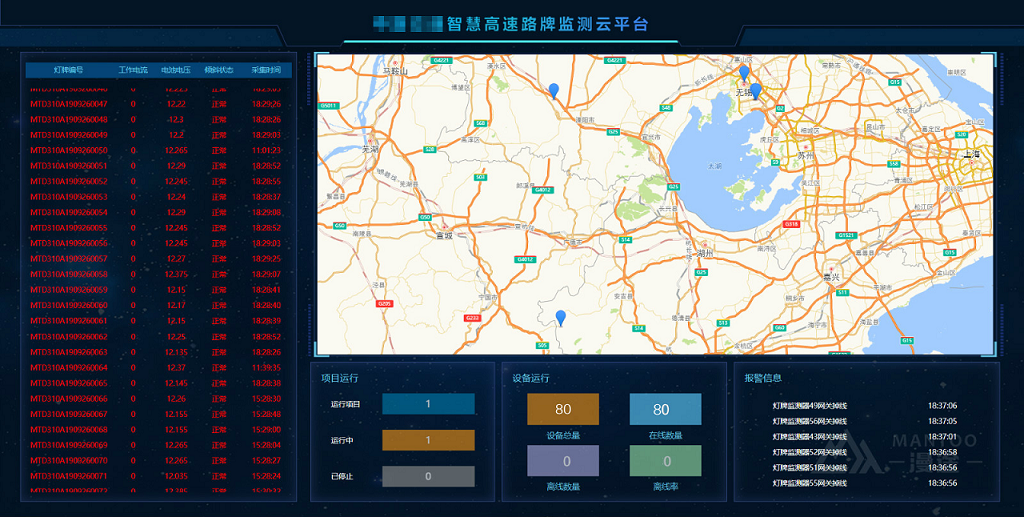The height and width of the screenshot is (517, 1024).
Task: Click the 苏州 city label on the map
Action: 807,157
